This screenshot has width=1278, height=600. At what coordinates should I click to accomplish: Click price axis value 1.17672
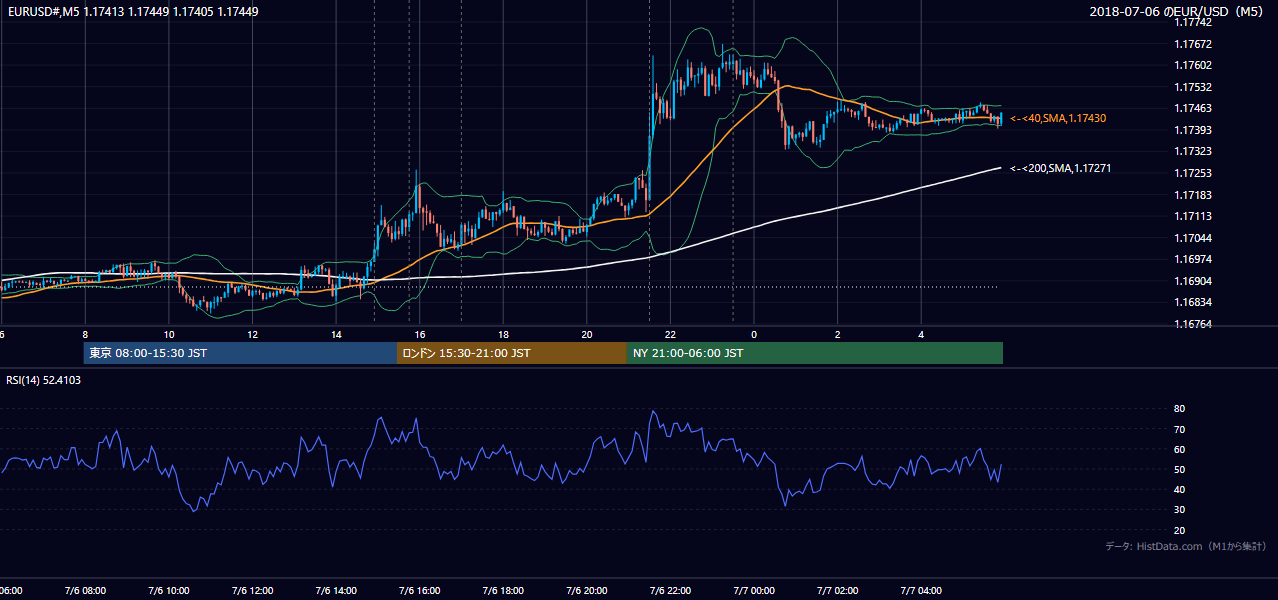[x=1193, y=44]
